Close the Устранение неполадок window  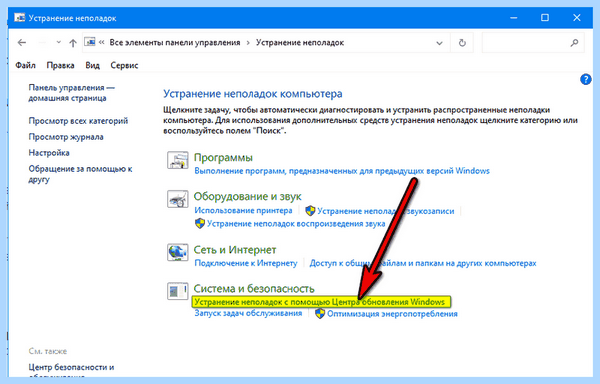tap(577, 18)
